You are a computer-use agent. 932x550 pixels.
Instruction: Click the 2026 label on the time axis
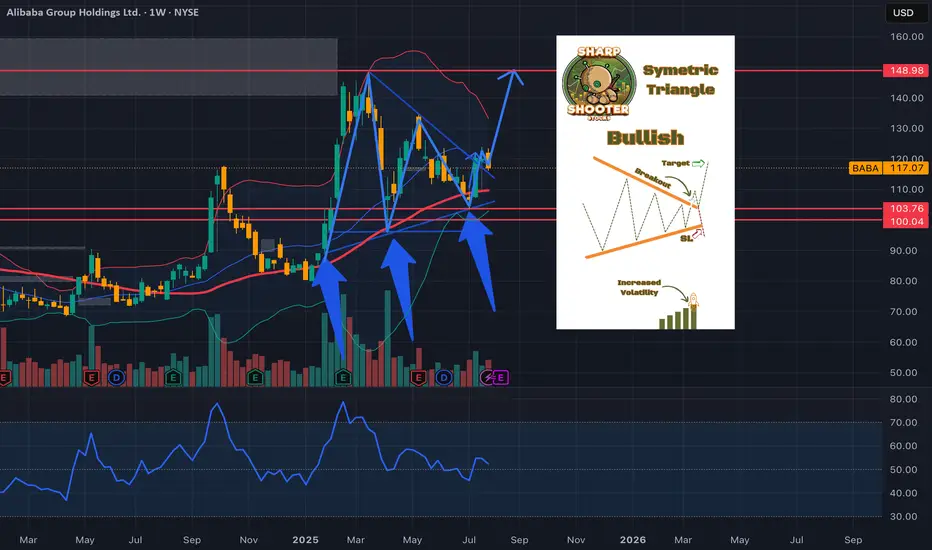click(632, 540)
